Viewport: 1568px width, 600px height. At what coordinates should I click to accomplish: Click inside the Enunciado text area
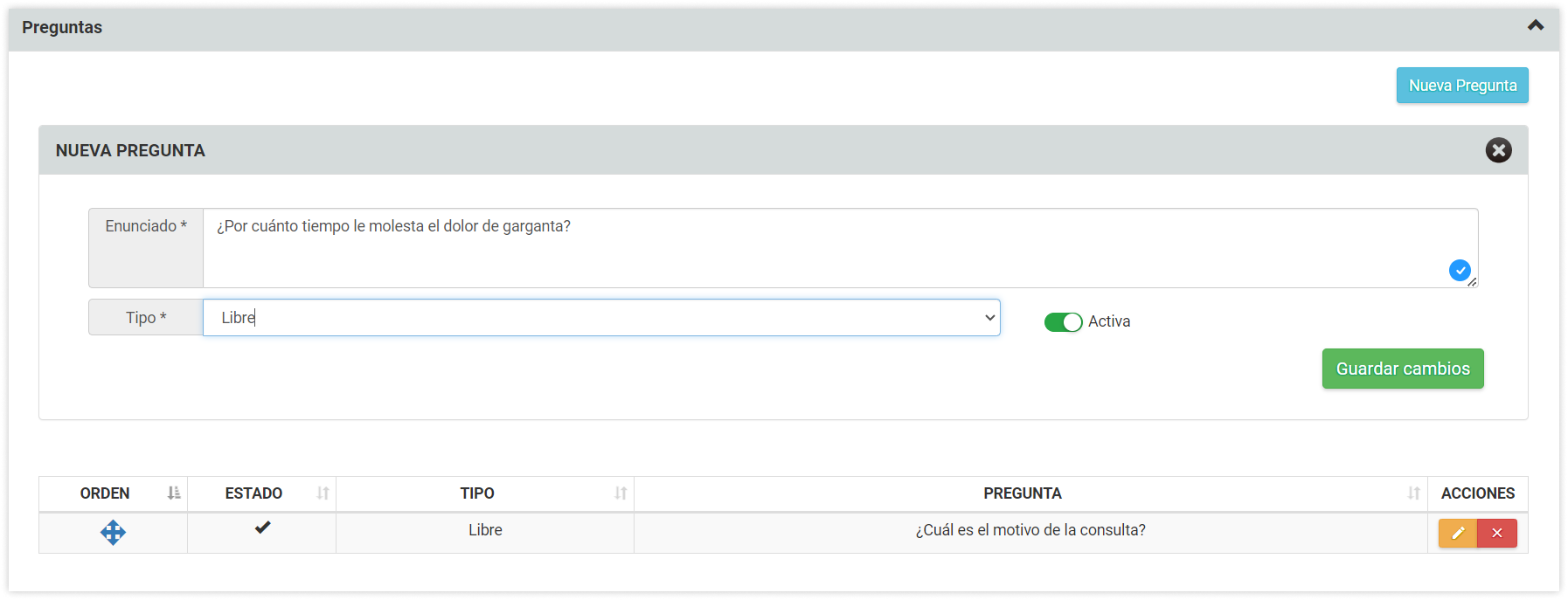click(x=840, y=248)
